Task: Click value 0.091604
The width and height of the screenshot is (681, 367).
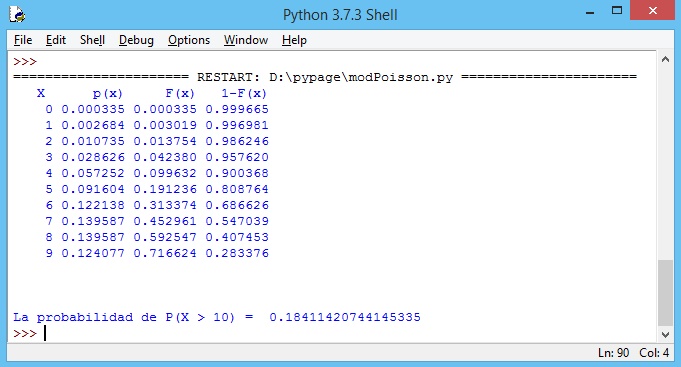Action: click(x=93, y=189)
